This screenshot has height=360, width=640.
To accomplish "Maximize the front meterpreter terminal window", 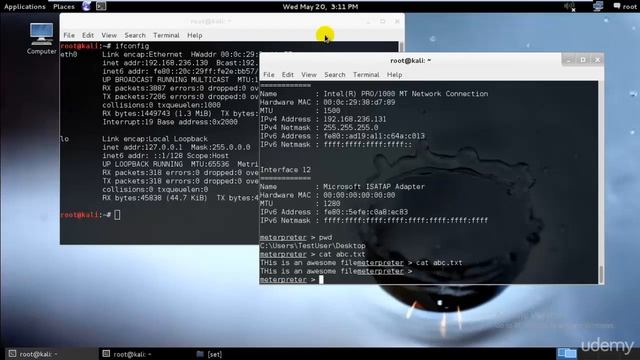I will (583, 60).
